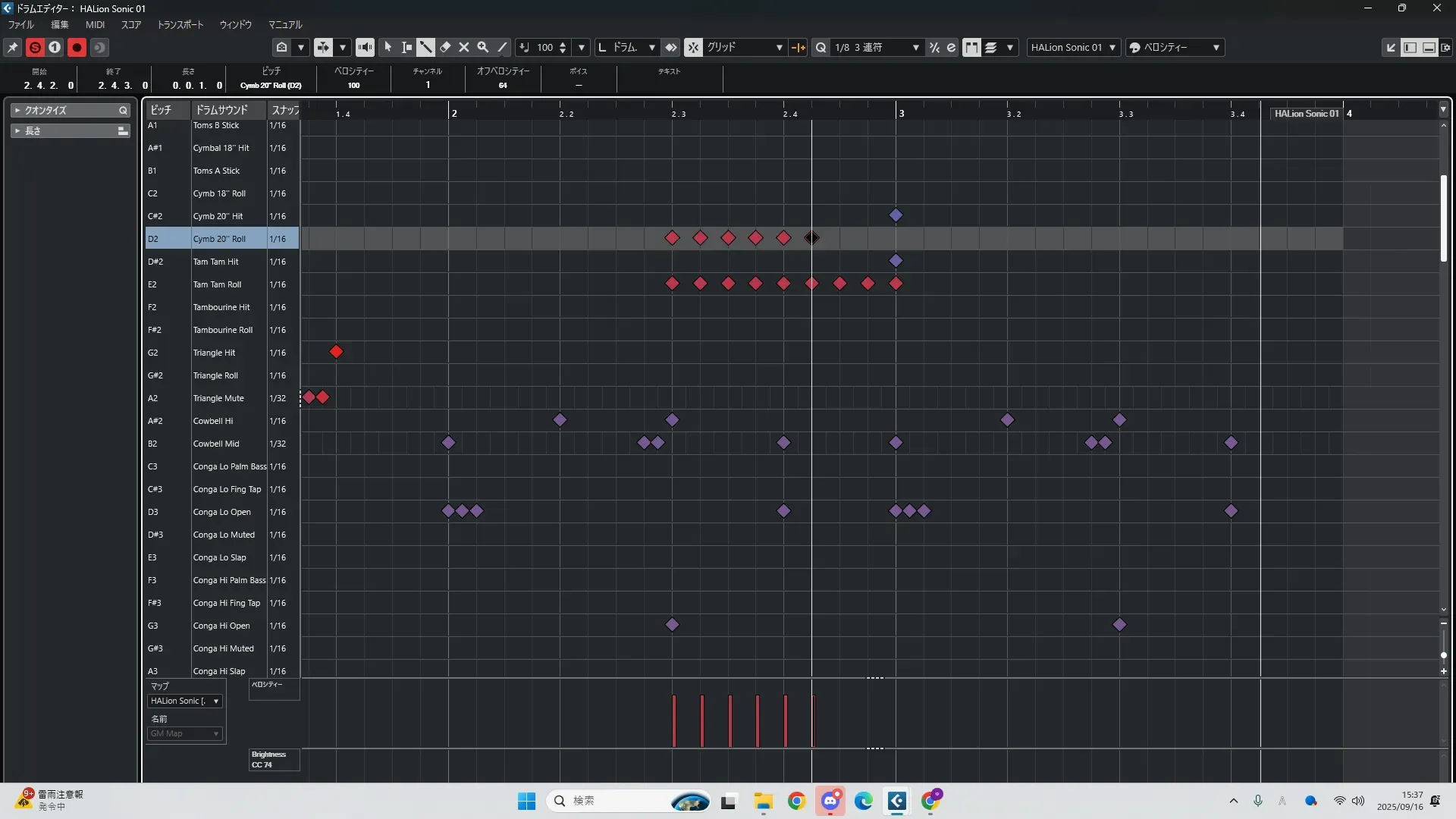Select the Drumstick tool
Image resolution: width=1456 pixels, height=819 pixels.
click(426, 47)
